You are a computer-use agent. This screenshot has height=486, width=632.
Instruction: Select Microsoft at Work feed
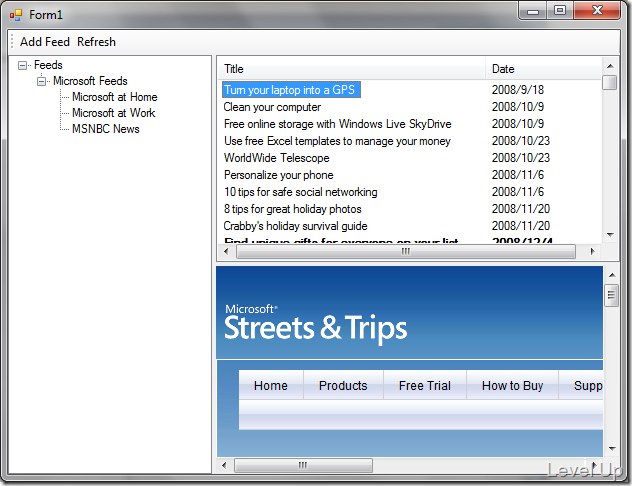pyautogui.click(x=114, y=113)
